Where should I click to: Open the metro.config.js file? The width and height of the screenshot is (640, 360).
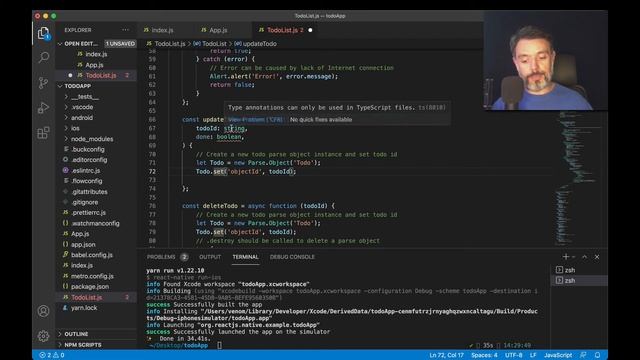92,276
